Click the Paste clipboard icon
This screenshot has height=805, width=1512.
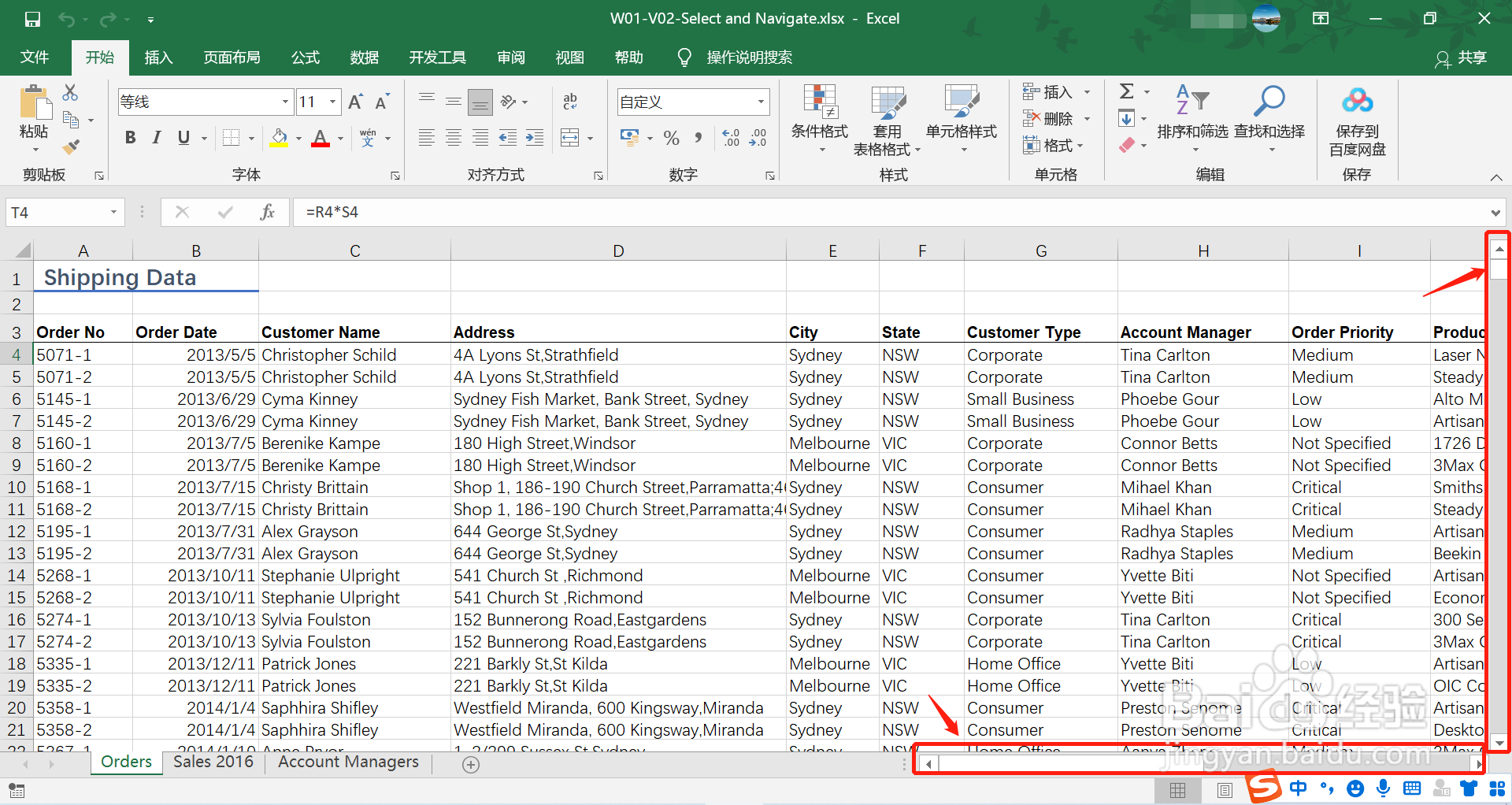(34, 103)
